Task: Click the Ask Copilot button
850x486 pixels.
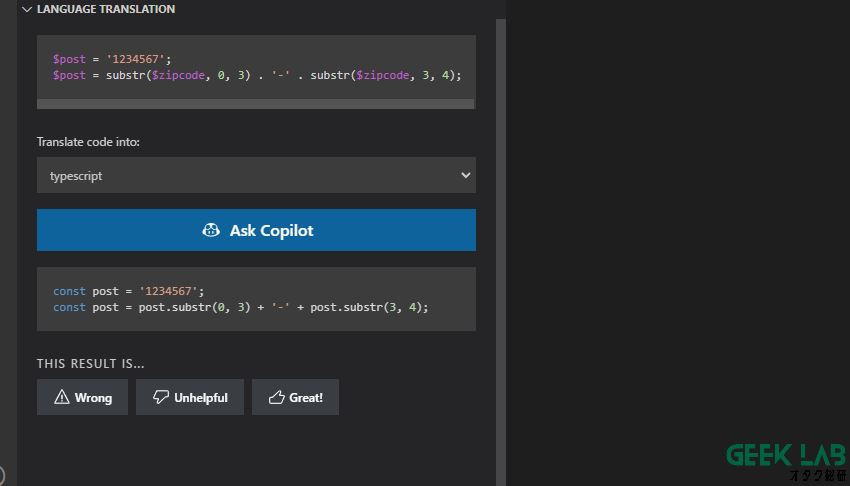Action: click(x=256, y=230)
